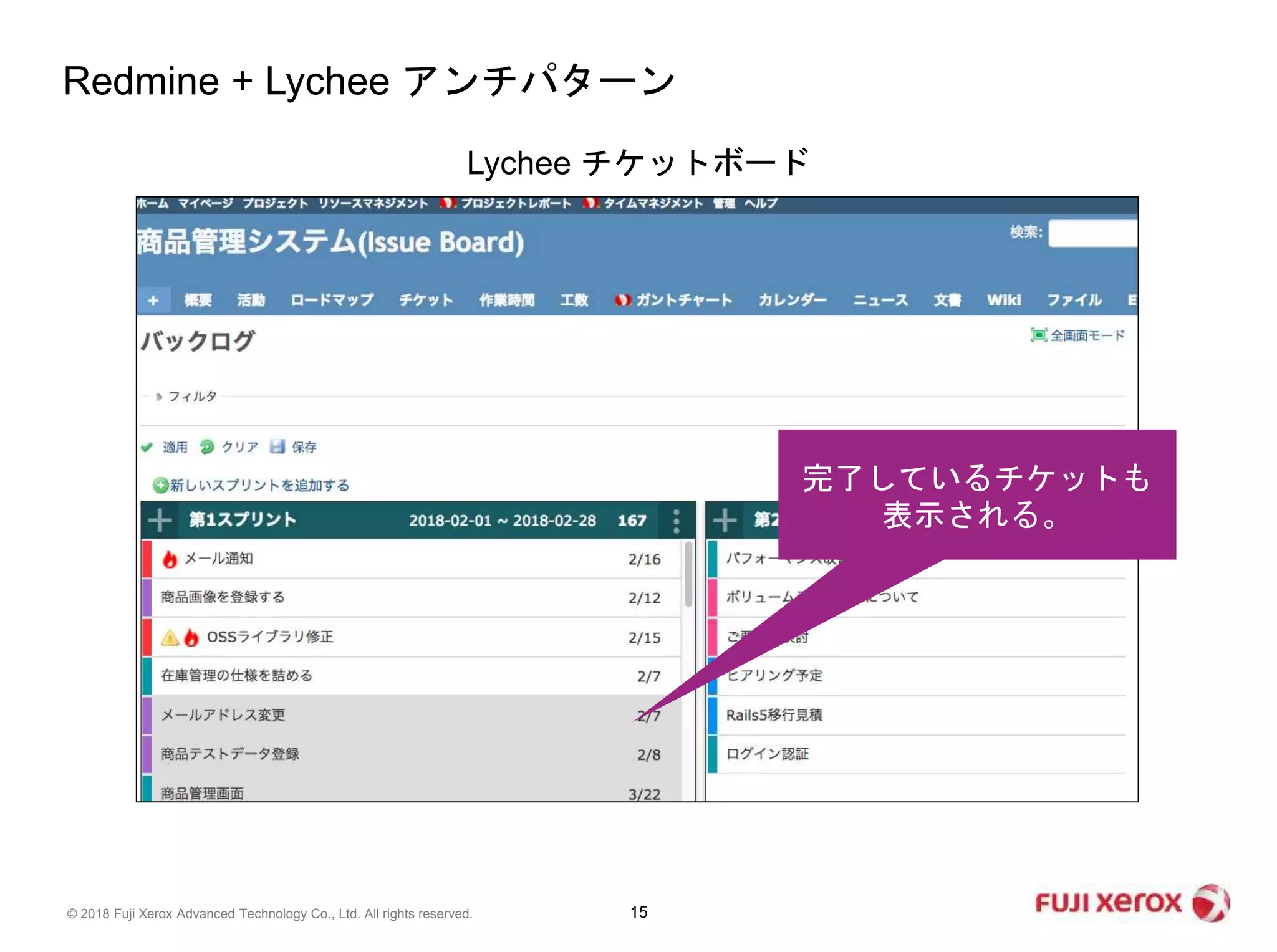The width and height of the screenshot is (1277, 952).
Task: Click the クリア clear link
Action: click(x=240, y=447)
